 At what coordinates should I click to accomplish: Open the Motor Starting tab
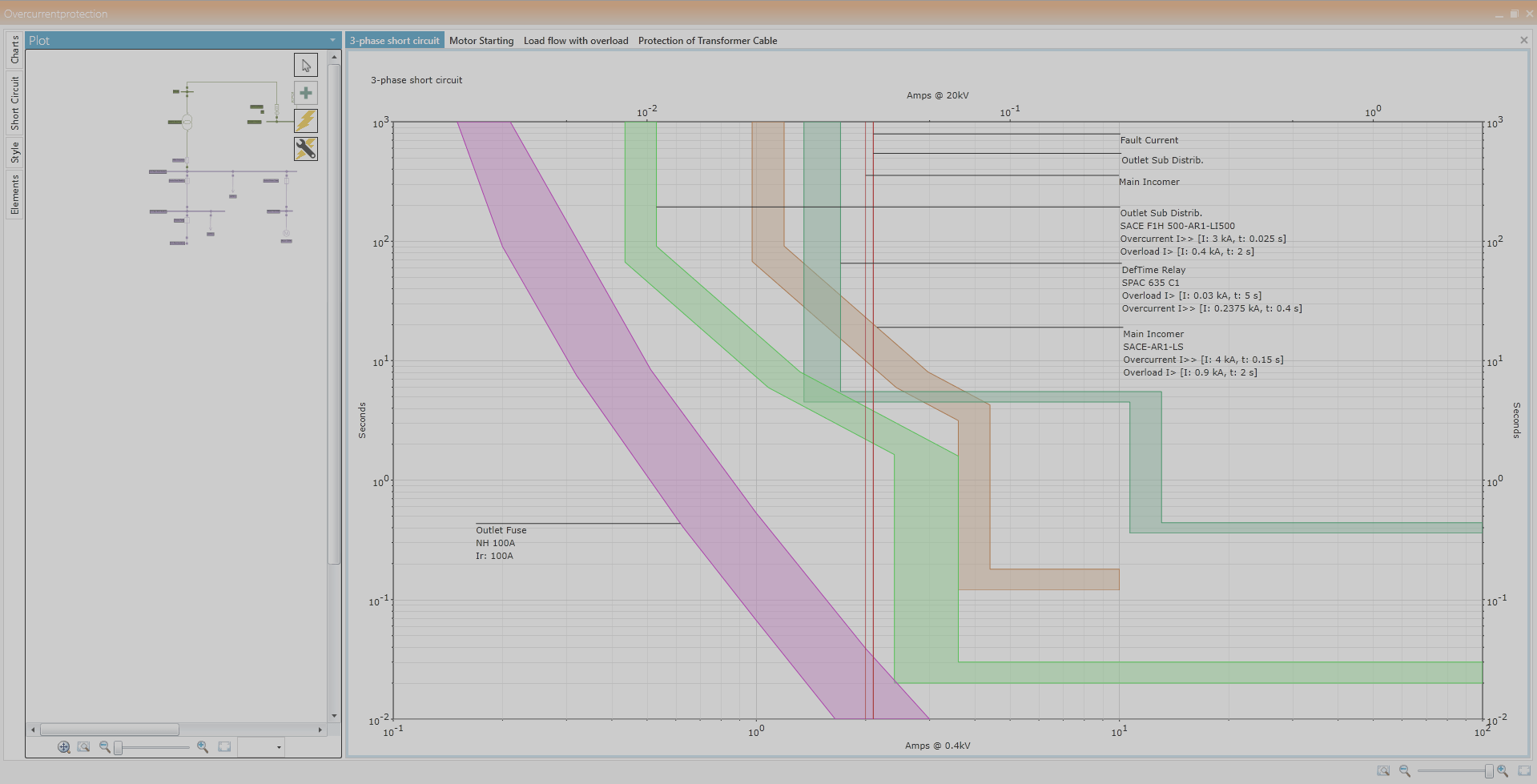481,41
